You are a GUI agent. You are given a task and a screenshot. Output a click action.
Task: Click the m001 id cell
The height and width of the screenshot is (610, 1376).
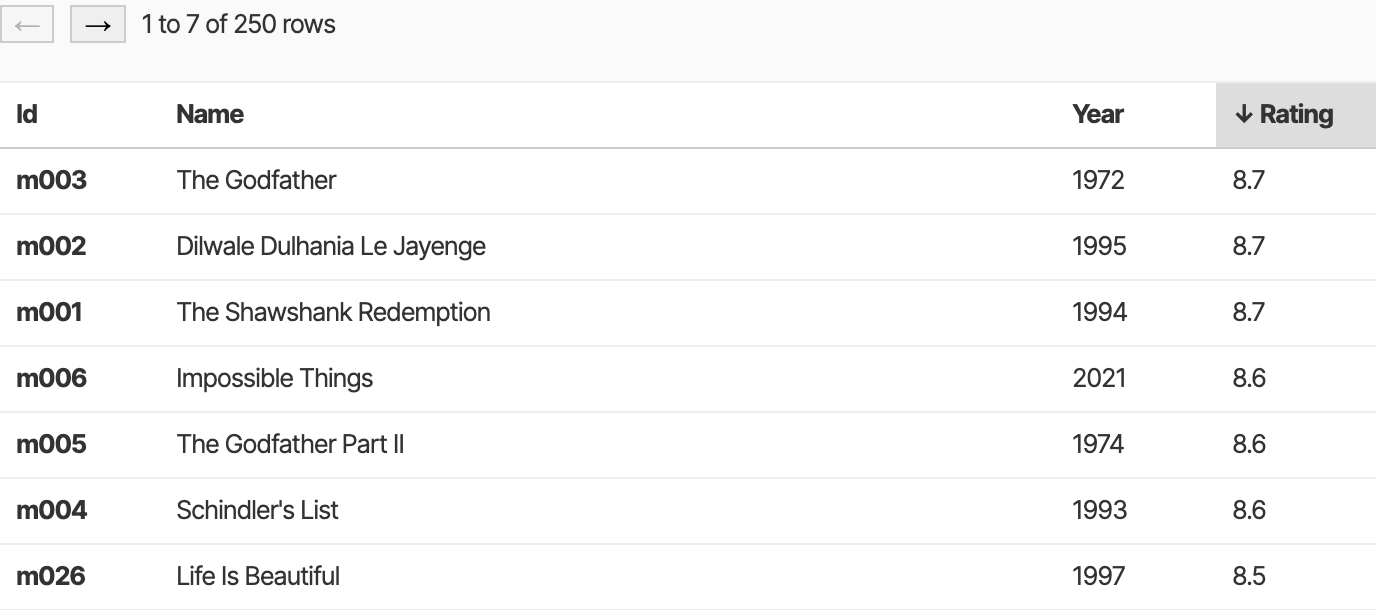(50, 312)
